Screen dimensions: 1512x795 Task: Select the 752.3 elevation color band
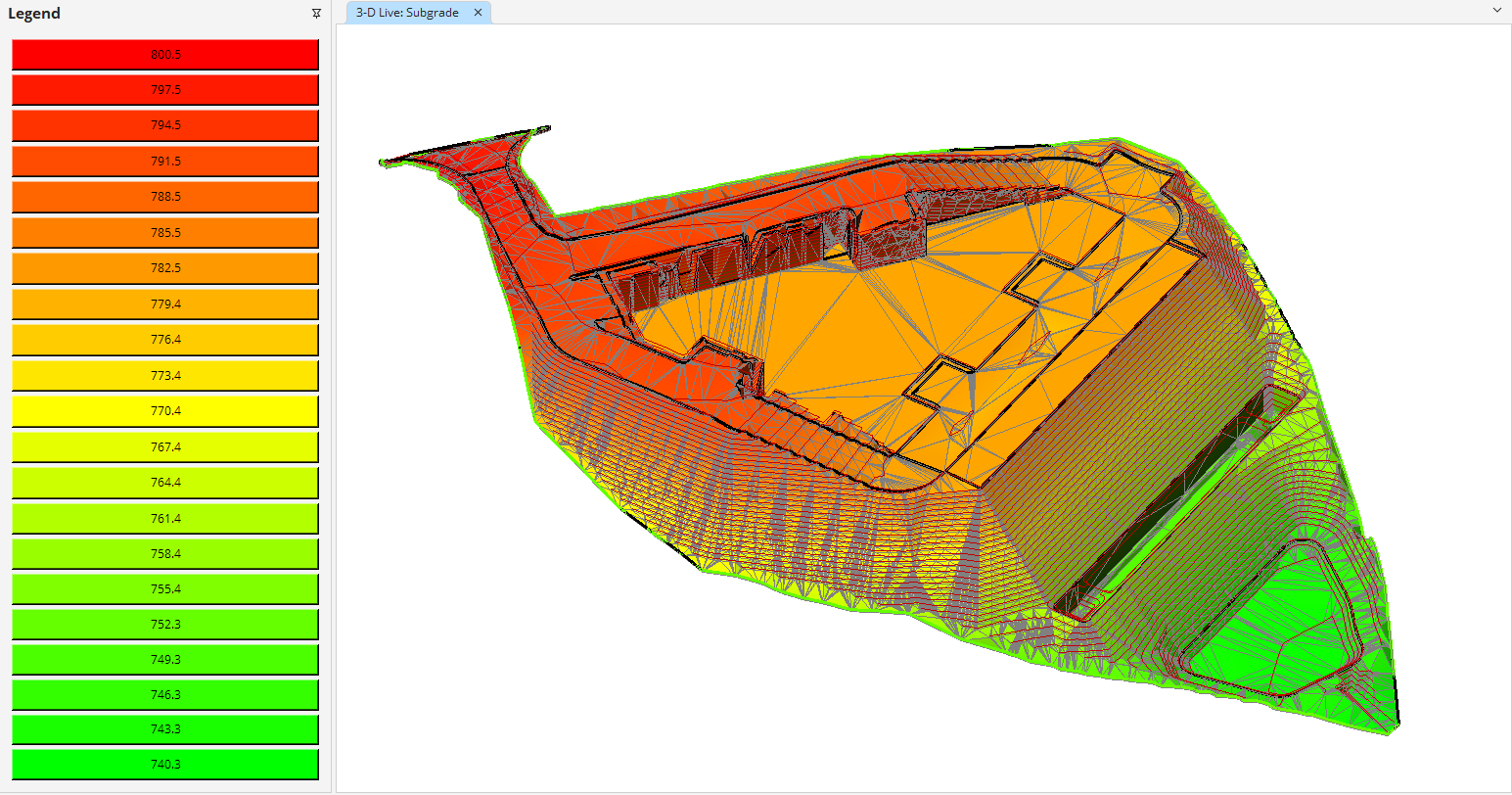click(x=164, y=624)
